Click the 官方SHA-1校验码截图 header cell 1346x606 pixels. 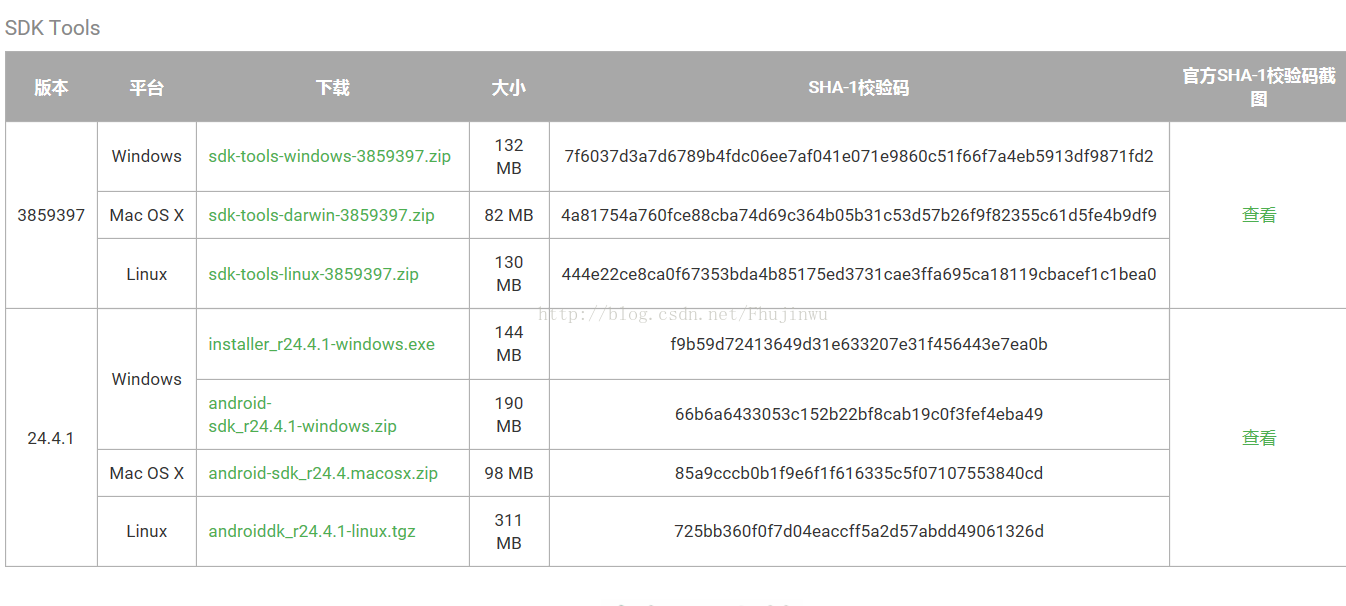[1258, 87]
